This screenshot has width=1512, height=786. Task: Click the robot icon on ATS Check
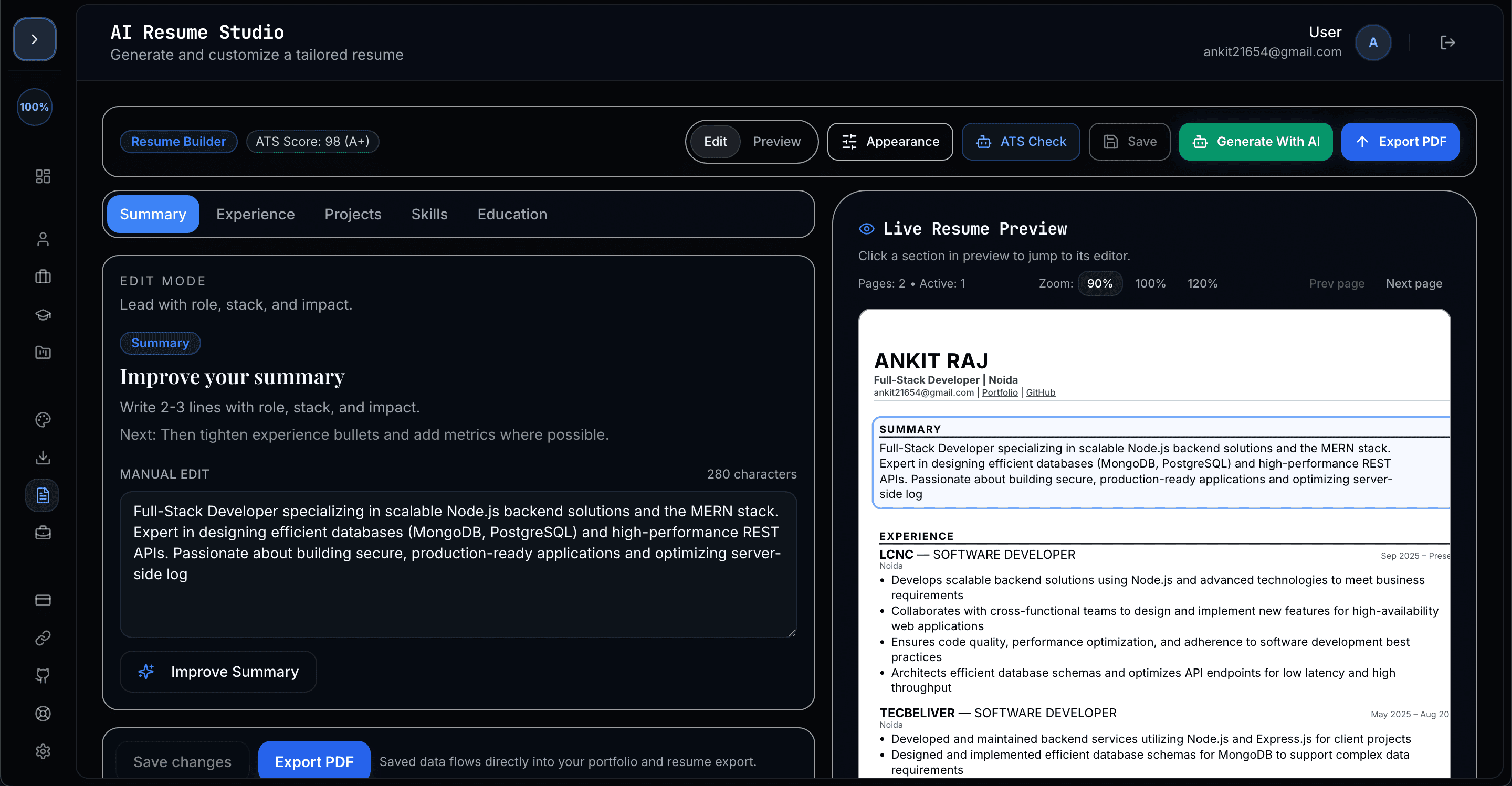[x=984, y=141]
